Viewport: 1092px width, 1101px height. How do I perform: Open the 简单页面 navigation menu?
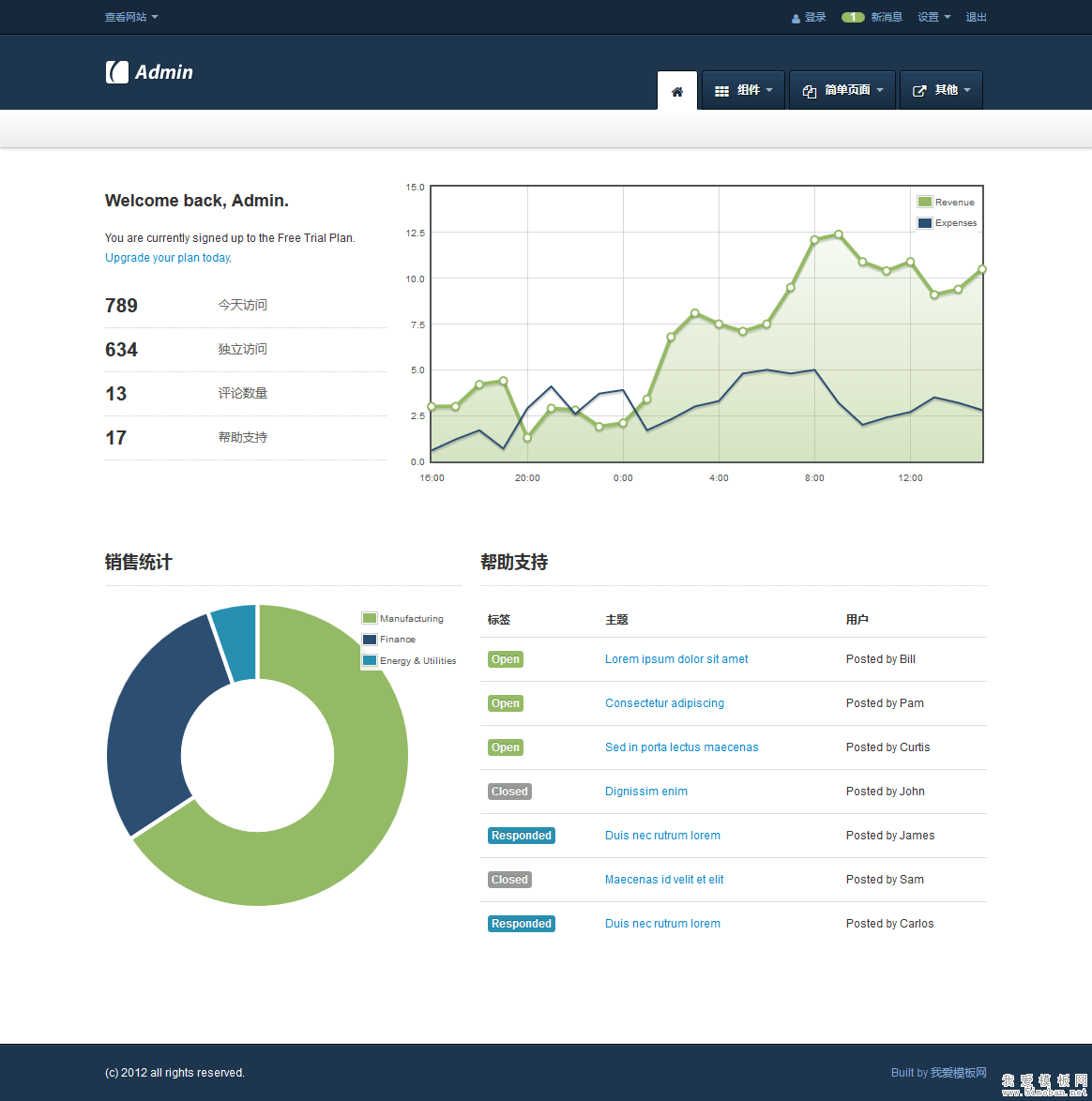pyautogui.click(x=847, y=90)
